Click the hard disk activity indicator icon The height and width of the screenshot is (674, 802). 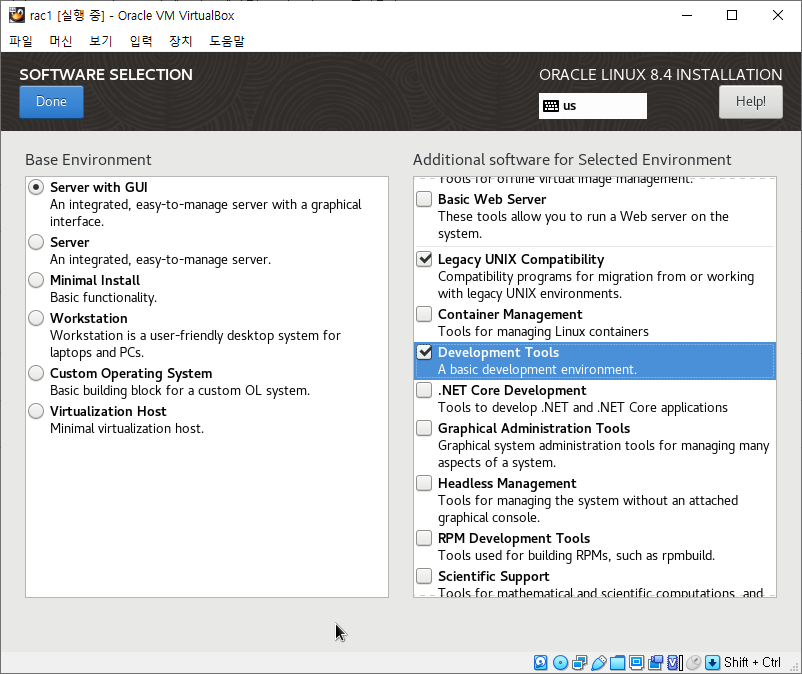pyautogui.click(x=541, y=663)
